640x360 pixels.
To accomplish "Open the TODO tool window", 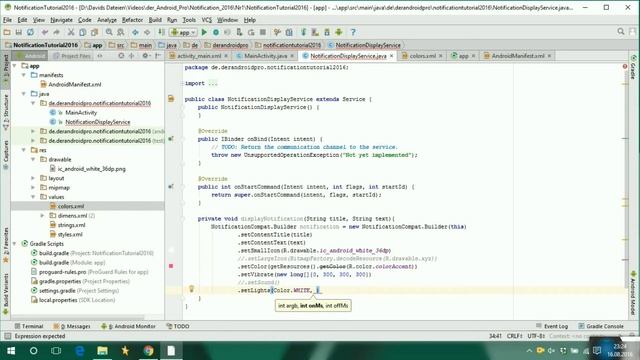I will point(178,326).
